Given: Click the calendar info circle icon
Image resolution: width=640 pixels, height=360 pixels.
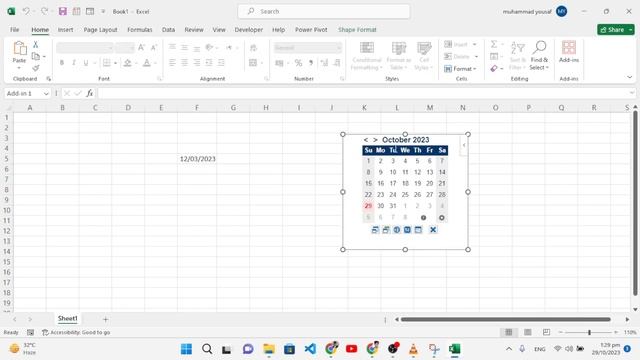Looking at the screenshot, I should [423, 218].
